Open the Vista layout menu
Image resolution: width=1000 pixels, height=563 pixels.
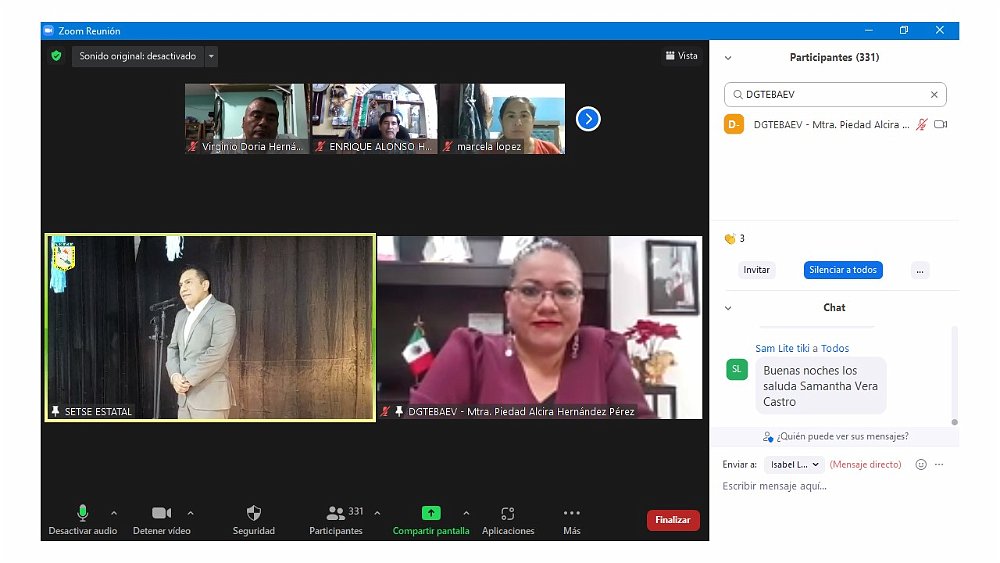(681, 56)
